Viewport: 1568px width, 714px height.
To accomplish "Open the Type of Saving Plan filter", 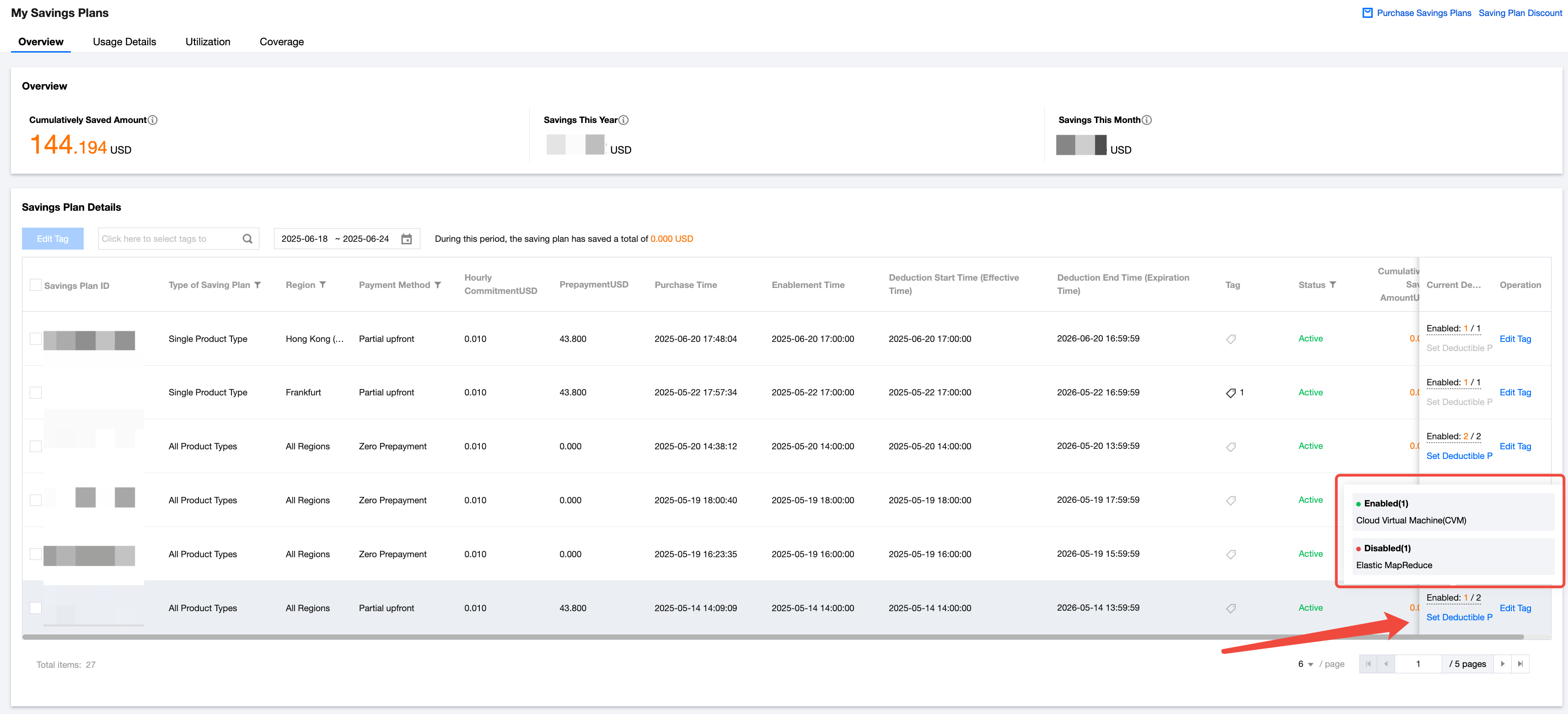I will pos(258,285).
